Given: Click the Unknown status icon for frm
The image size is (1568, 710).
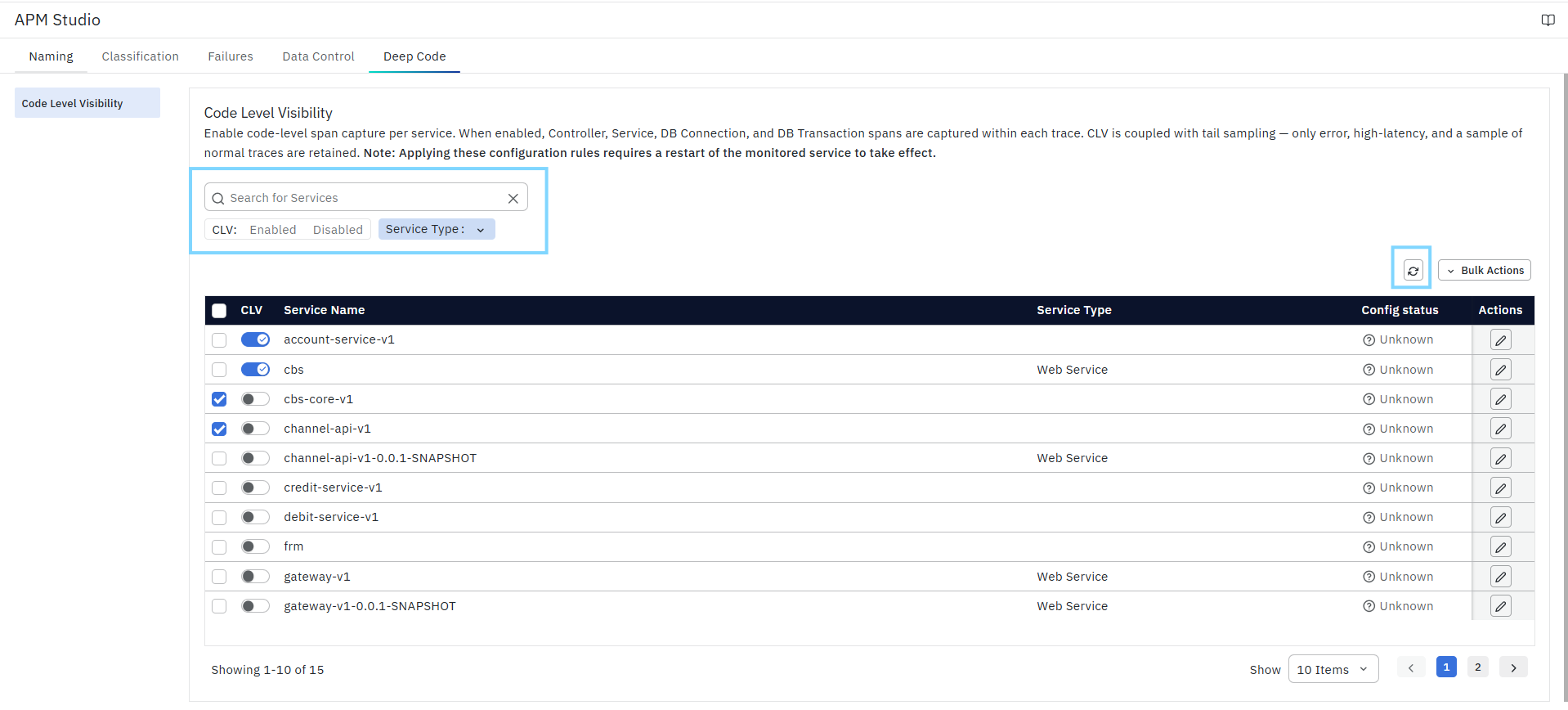Looking at the screenshot, I should [x=1369, y=546].
